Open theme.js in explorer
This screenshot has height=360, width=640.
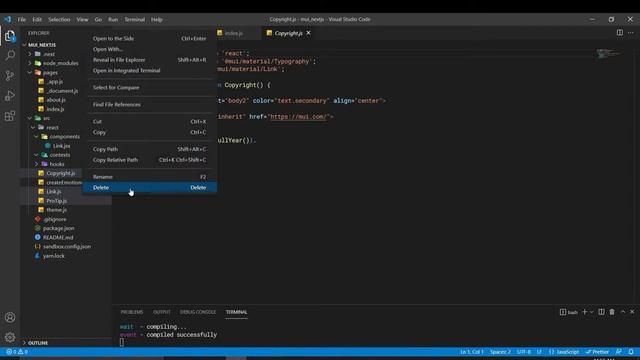(56, 210)
